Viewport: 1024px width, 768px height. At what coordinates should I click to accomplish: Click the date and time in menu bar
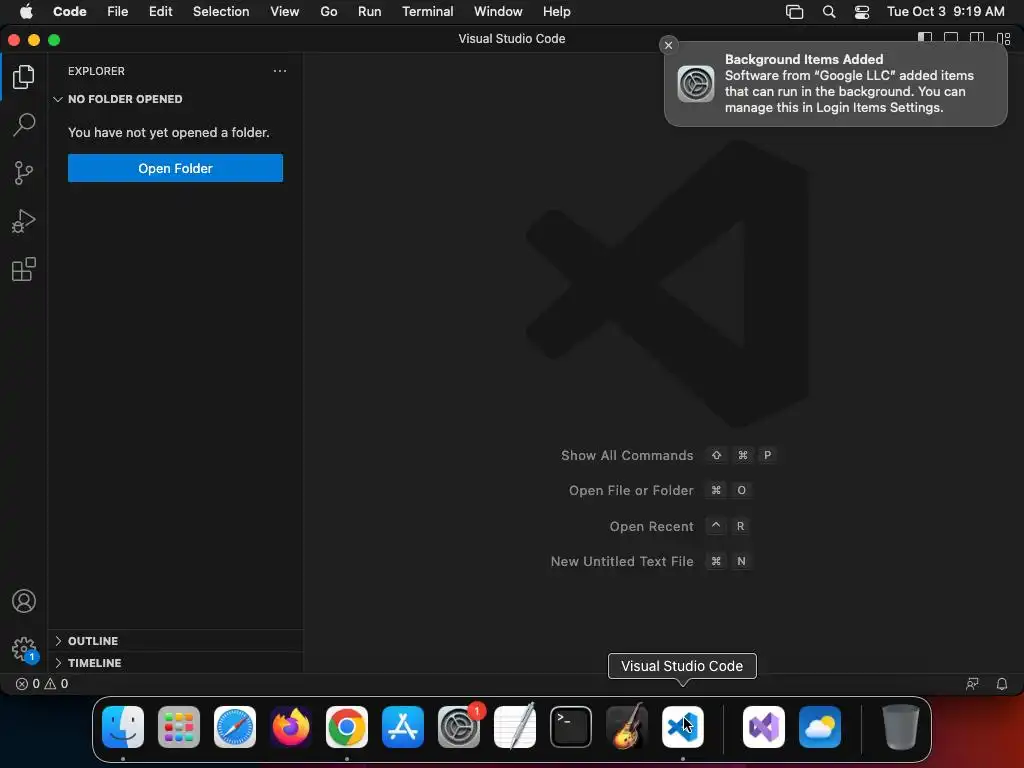point(945,12)
